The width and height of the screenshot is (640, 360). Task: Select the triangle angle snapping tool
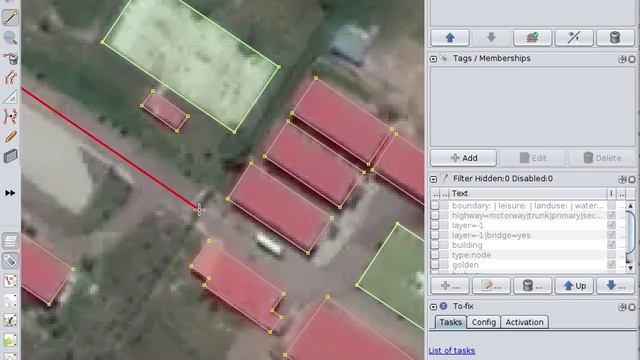10,97
